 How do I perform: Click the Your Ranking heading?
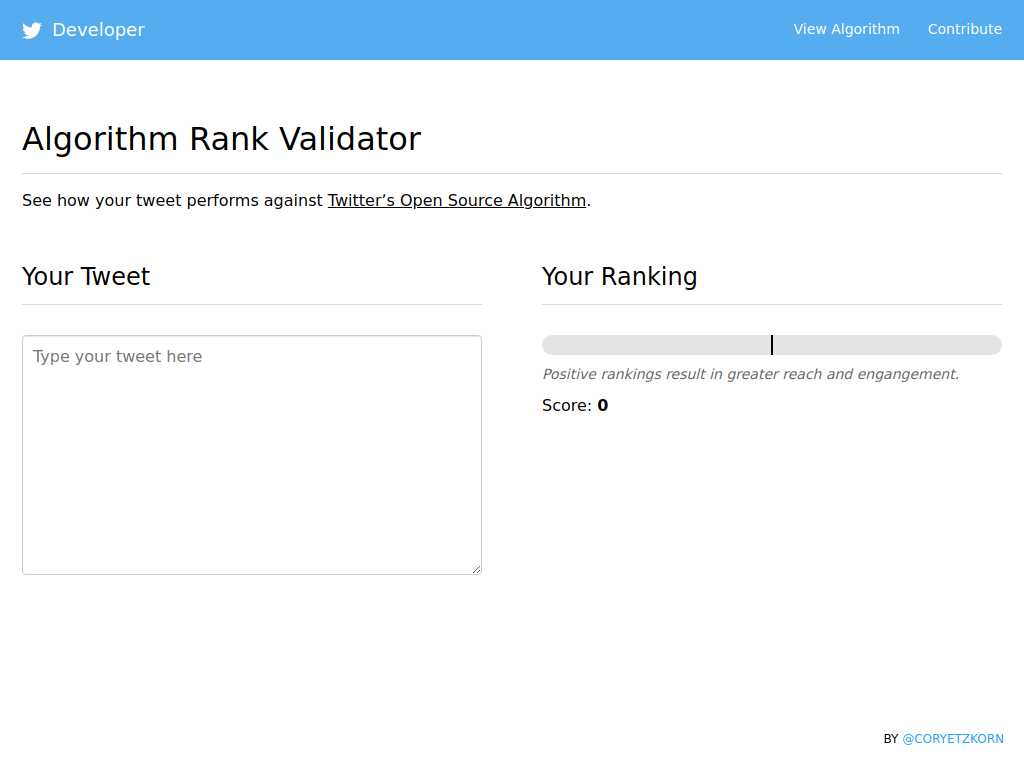pyautogui.click(x=620, y=276)
